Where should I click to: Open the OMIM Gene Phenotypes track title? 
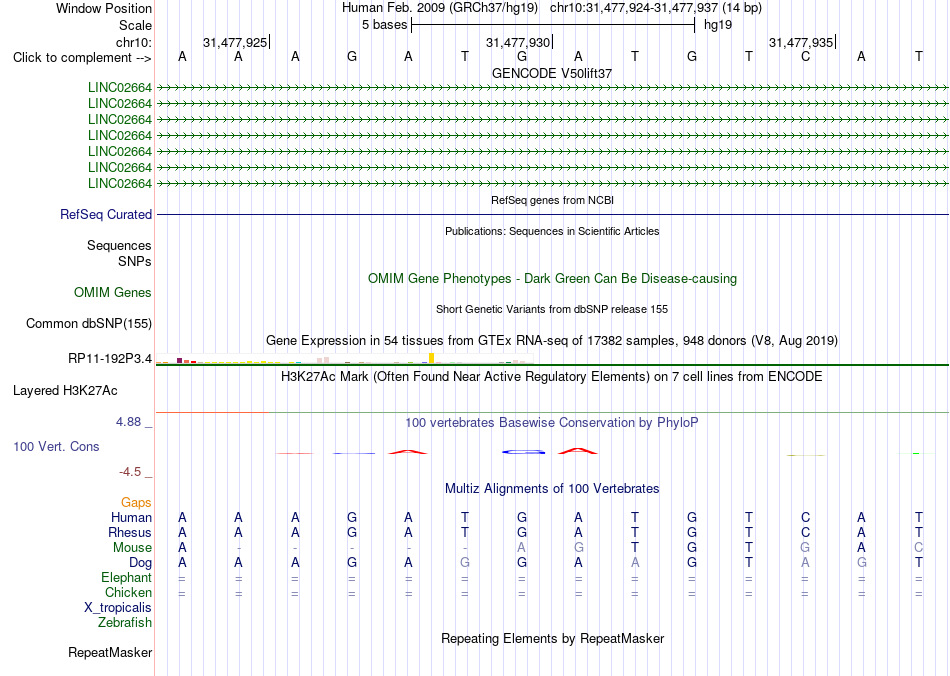click(553, 279)
